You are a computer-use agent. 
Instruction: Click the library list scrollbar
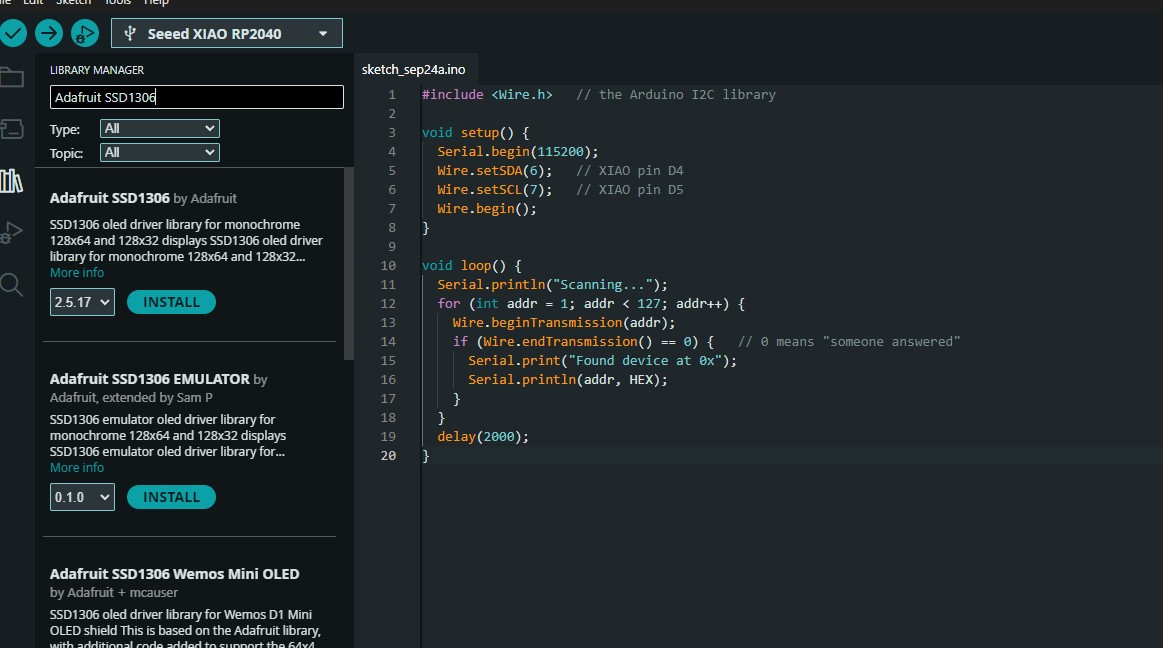pyautogui.click(x=349, y=264)
